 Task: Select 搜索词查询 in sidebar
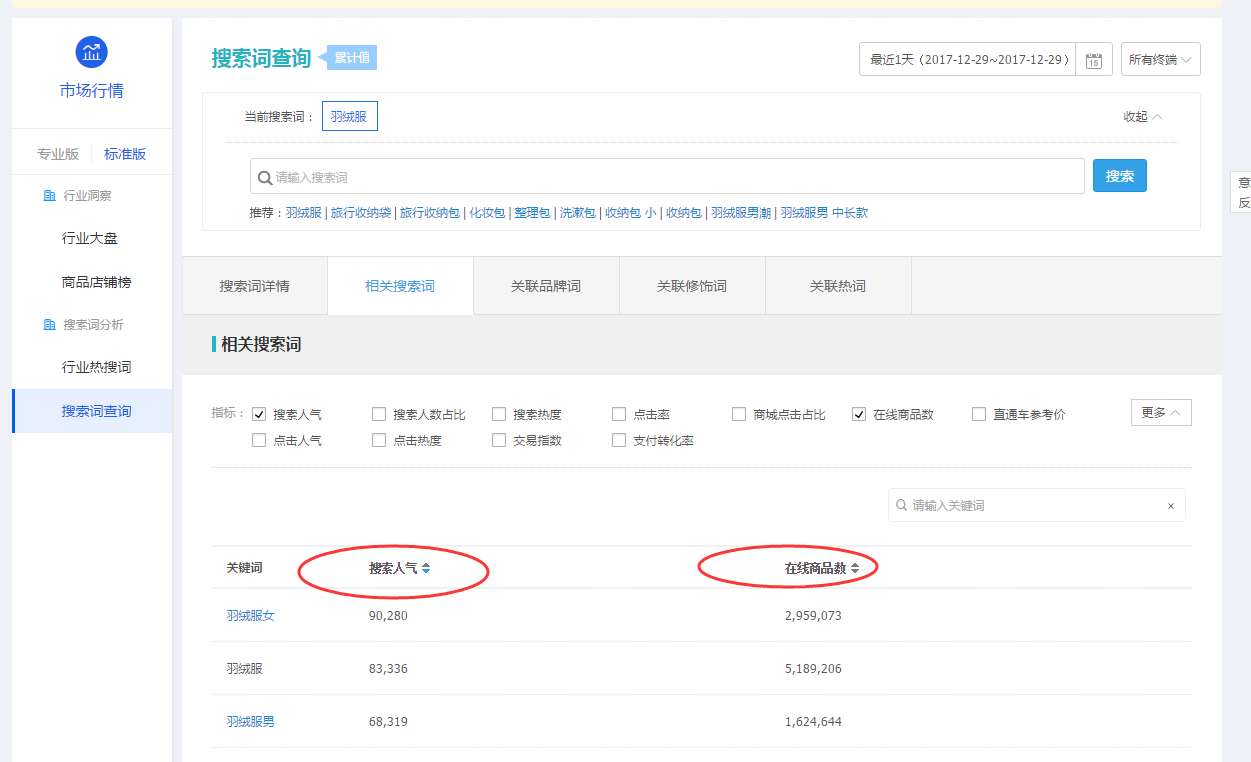92,411
